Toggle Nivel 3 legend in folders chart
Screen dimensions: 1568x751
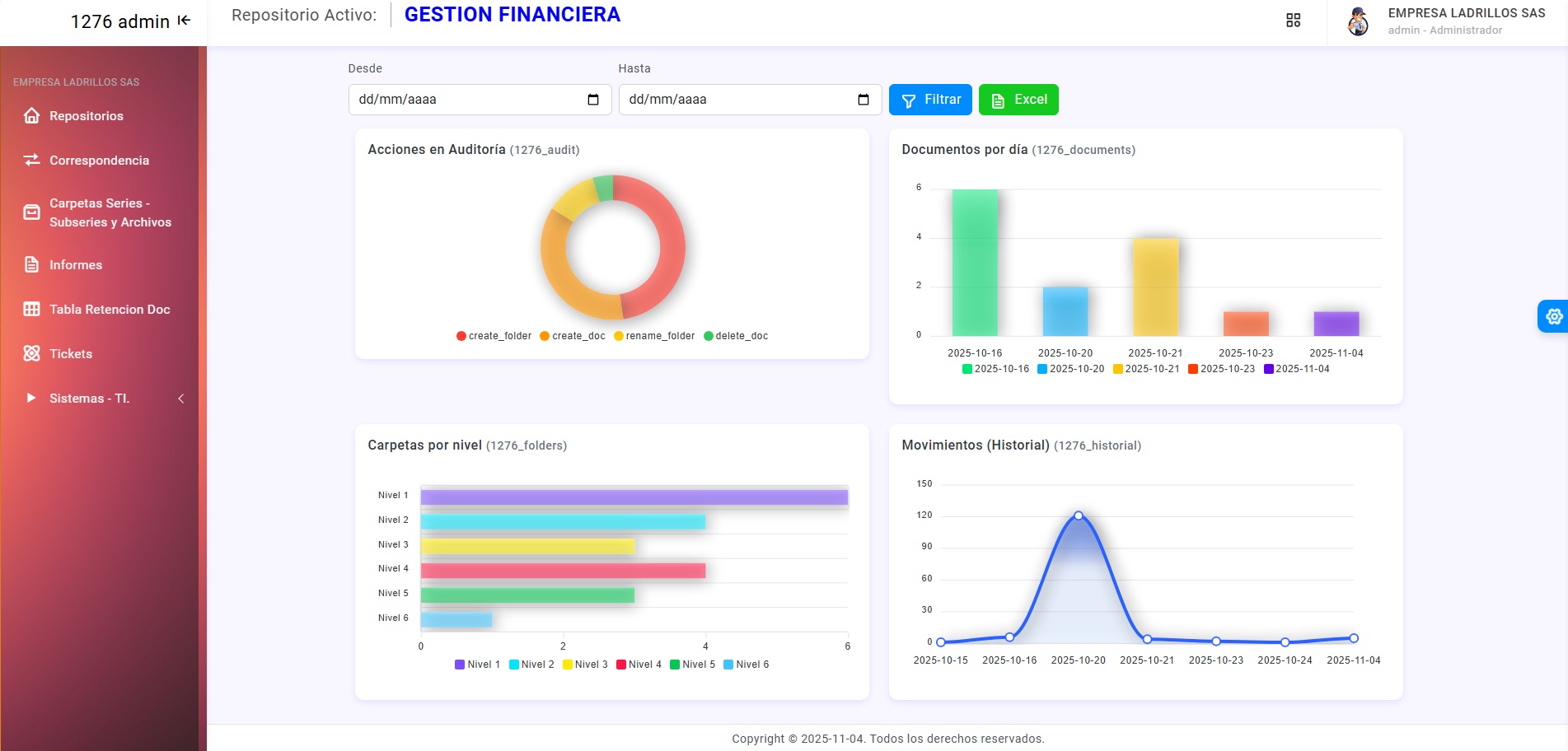[585, 665]
